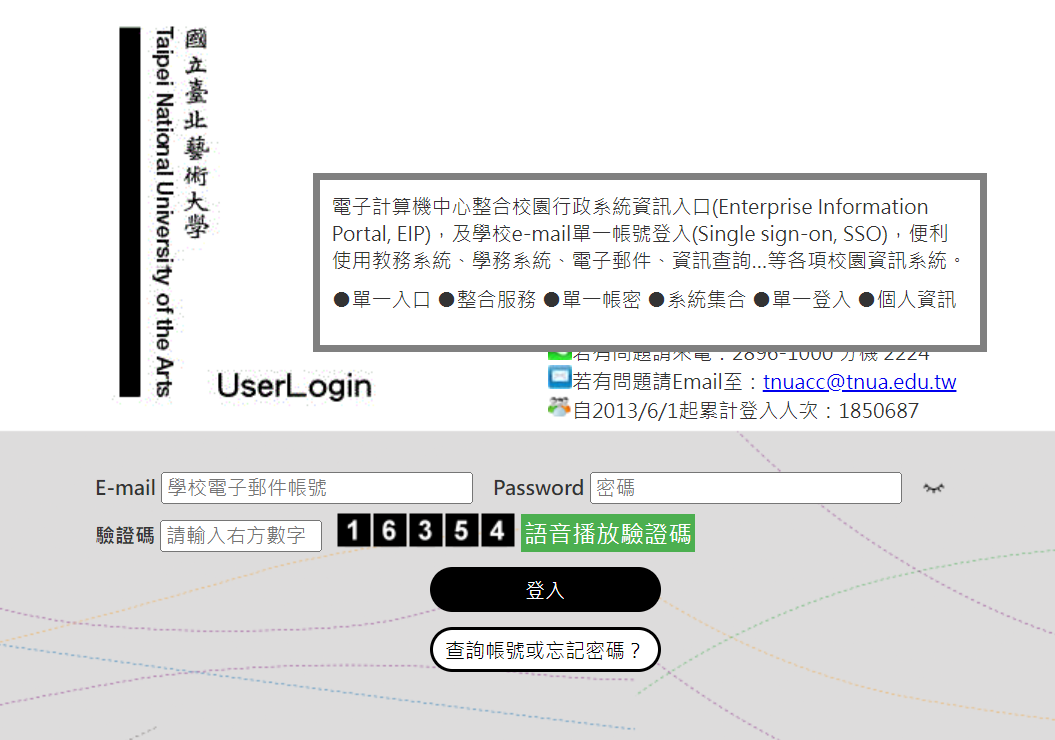
Task: Click the Password field label
Action: click(538, 488)
